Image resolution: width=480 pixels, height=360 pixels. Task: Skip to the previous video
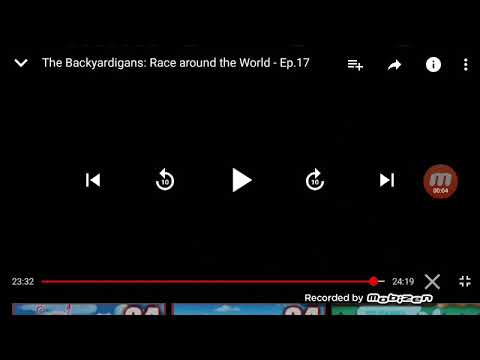click(93, 180)
